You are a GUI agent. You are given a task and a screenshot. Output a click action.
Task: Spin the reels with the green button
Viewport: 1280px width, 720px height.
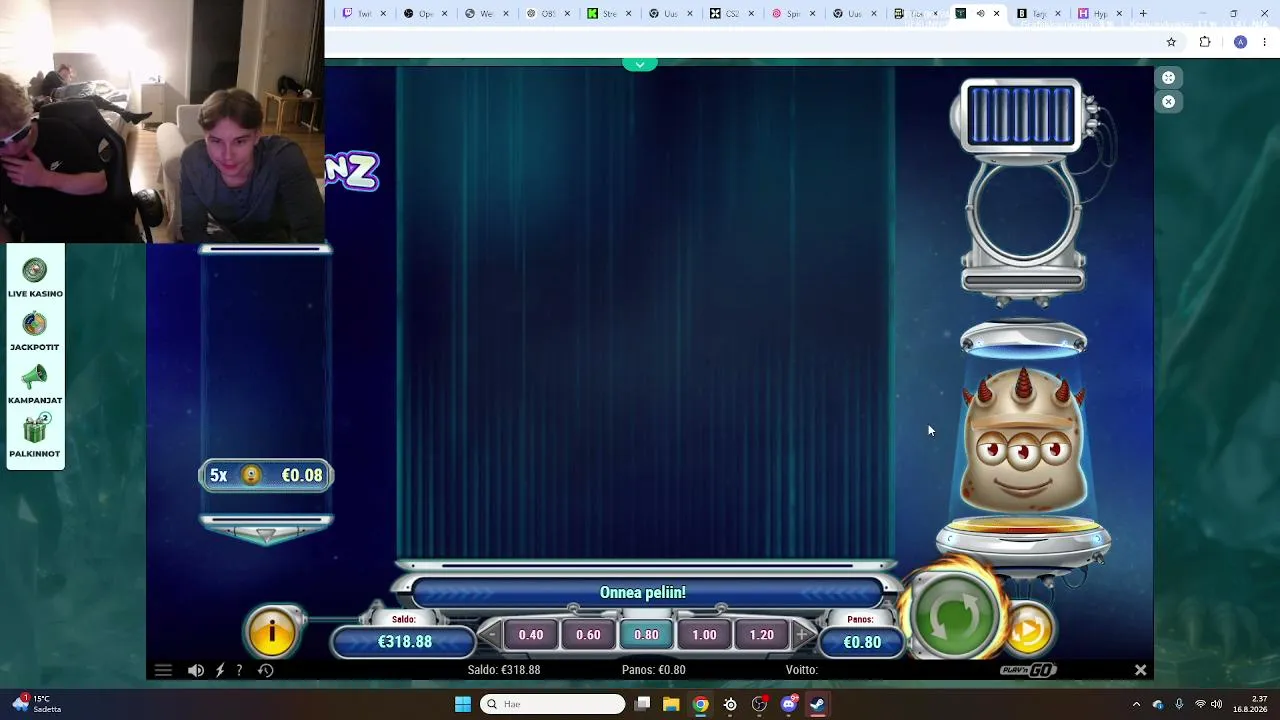coord(954,617)
